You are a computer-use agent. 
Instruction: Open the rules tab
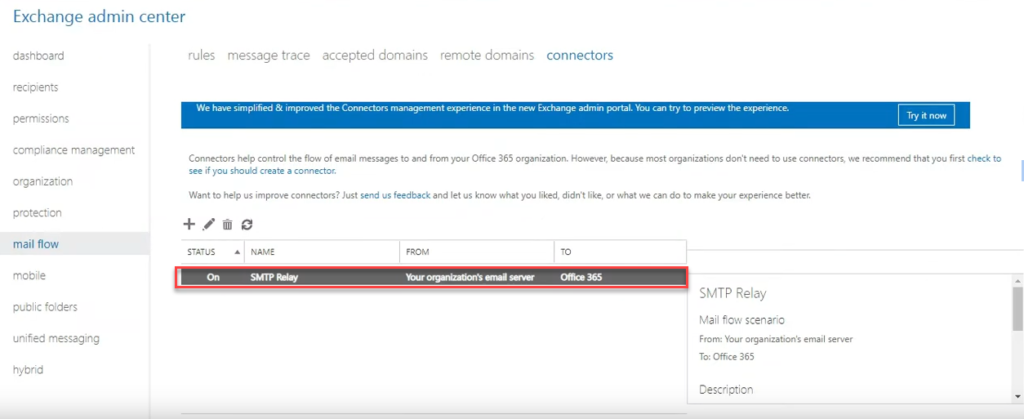pos(201,55)
